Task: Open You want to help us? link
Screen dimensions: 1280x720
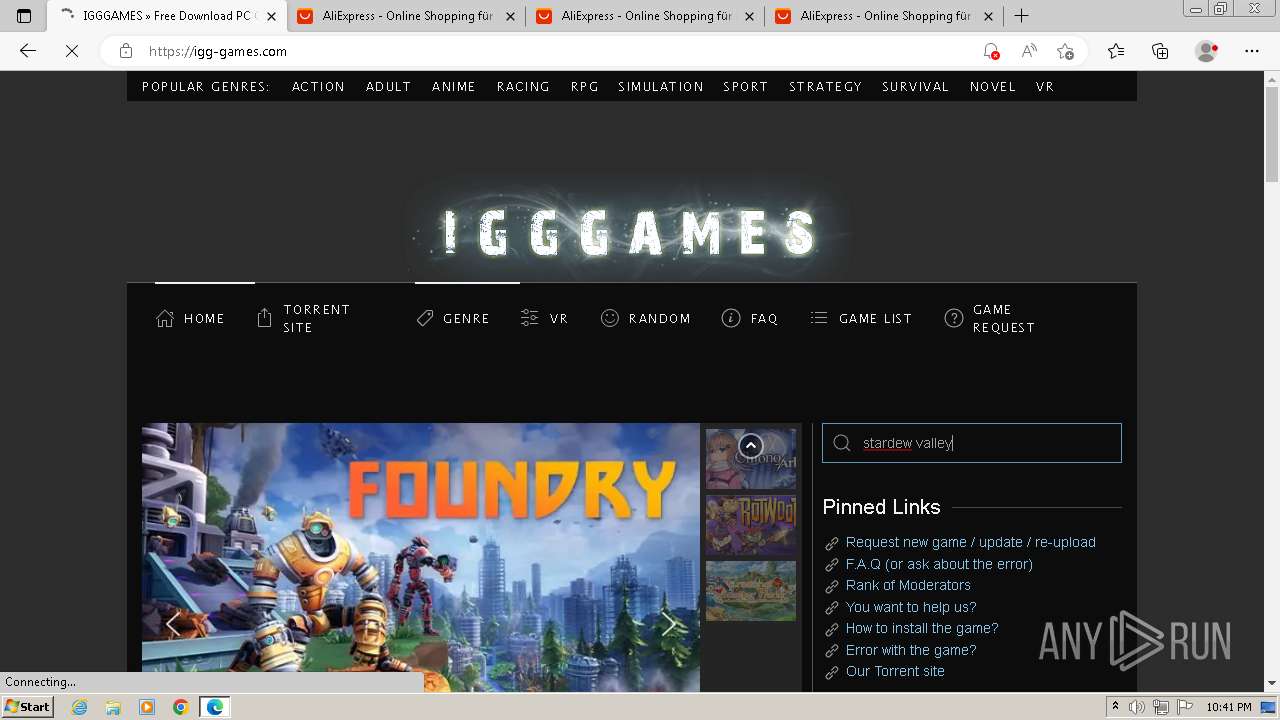Action: 911,607
